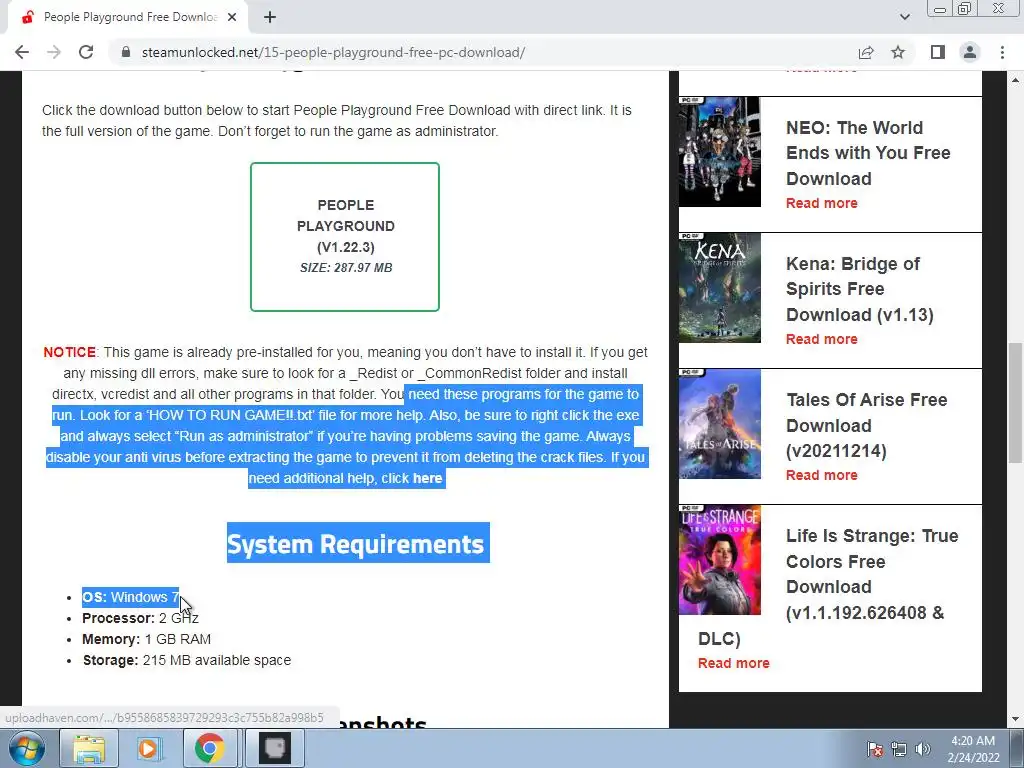Click 'Storage: 215 MB available space'
1024x768 pixels.
[186, 660]
